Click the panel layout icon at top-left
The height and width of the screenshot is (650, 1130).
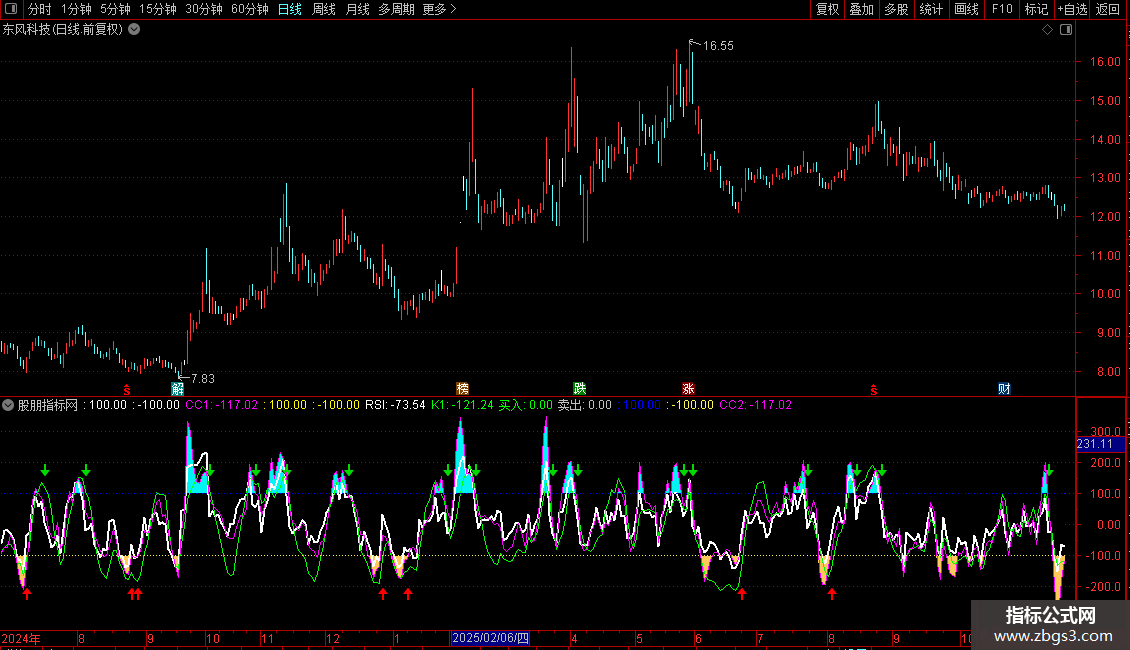pyautogui.click(x=11, y=9)
